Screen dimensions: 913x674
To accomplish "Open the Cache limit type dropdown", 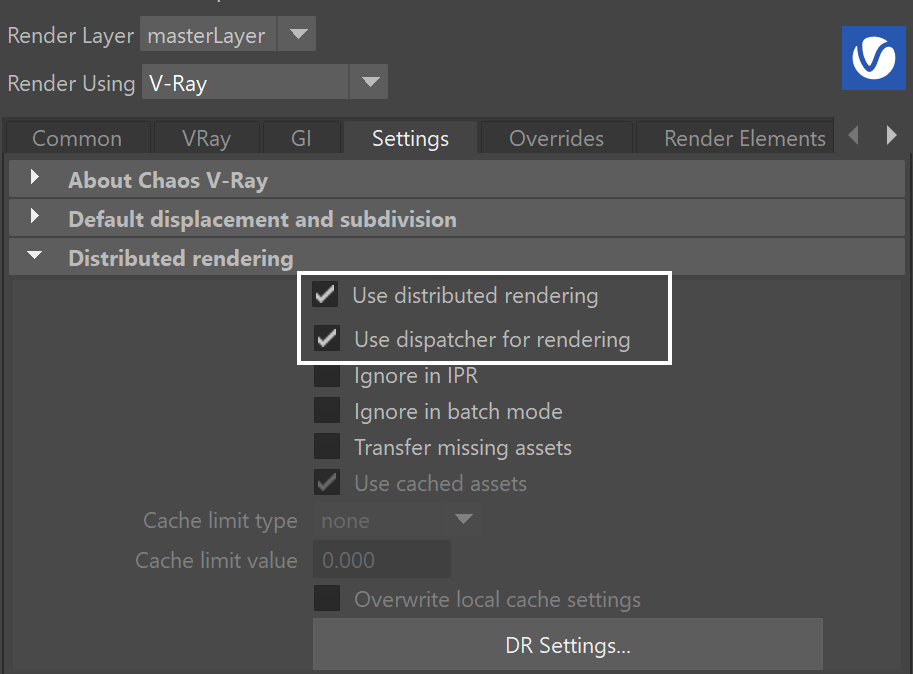I will pyautogui.click(x=397, y=520).
